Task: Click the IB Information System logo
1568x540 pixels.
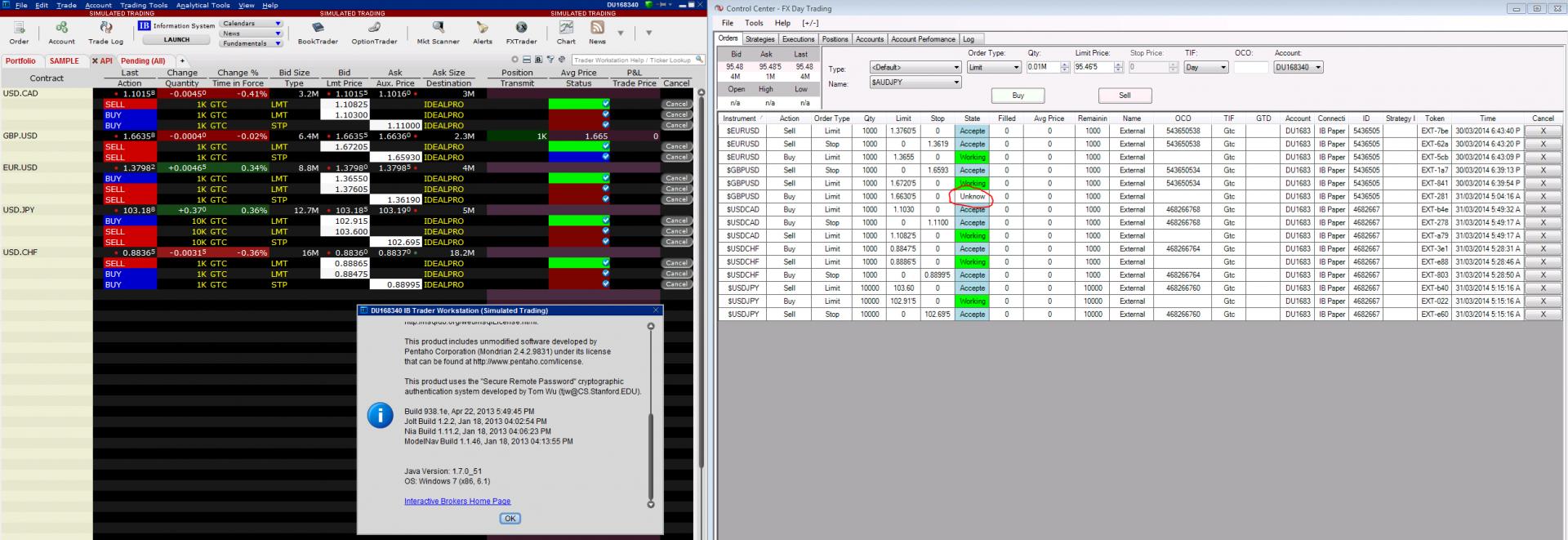Action: pyautogui.click(x=145, y=25)
